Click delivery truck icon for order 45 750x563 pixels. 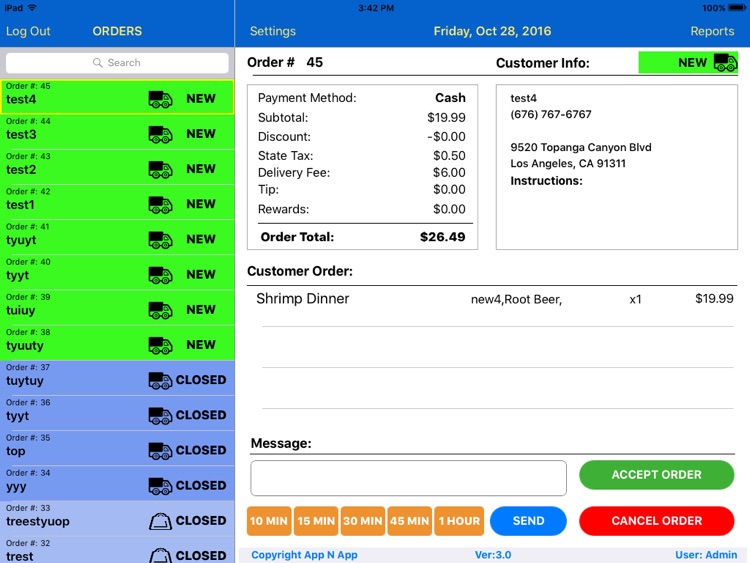(x=160, y=99)
